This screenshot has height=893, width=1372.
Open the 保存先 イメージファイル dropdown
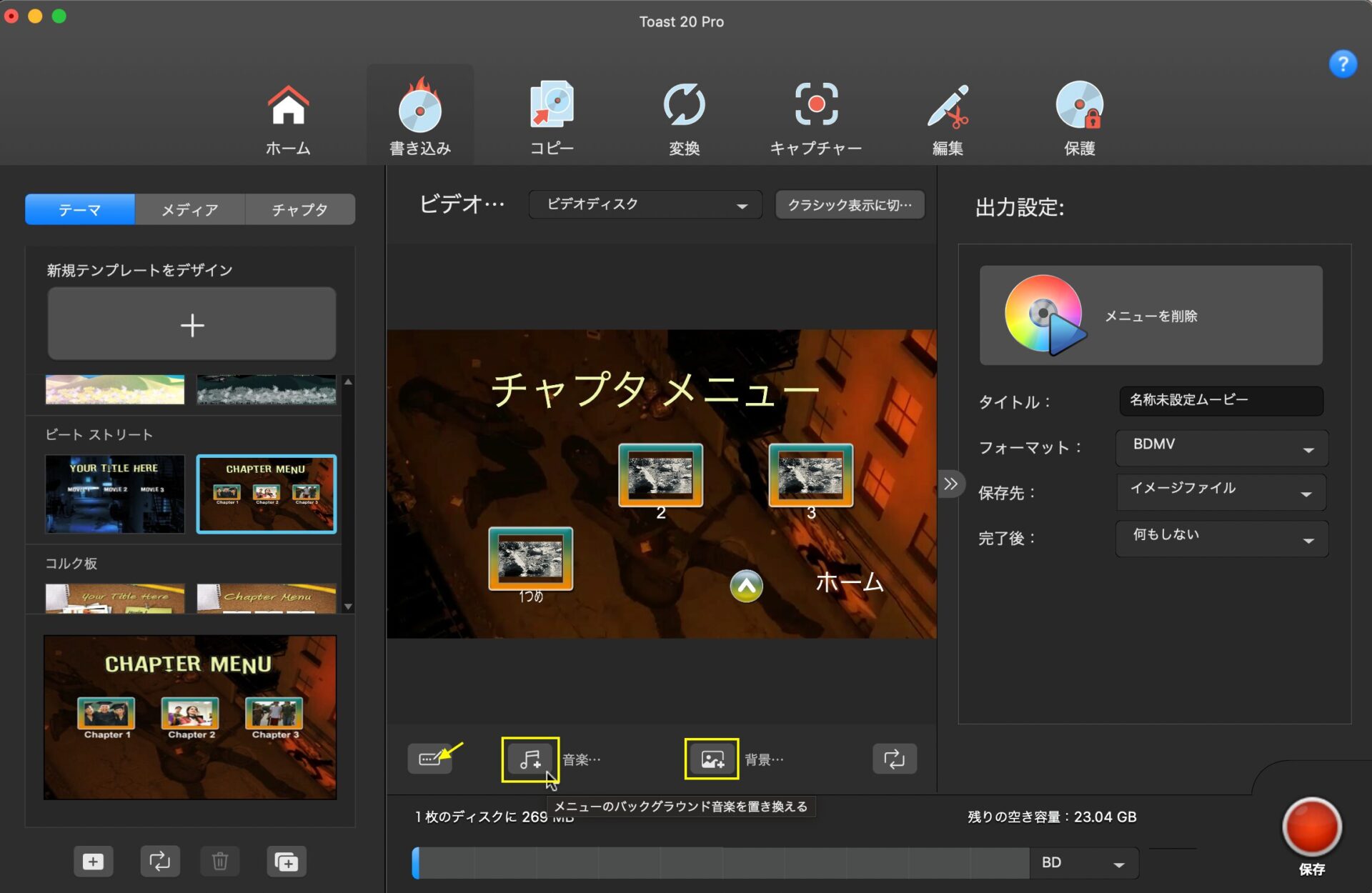pos(1221,492)
